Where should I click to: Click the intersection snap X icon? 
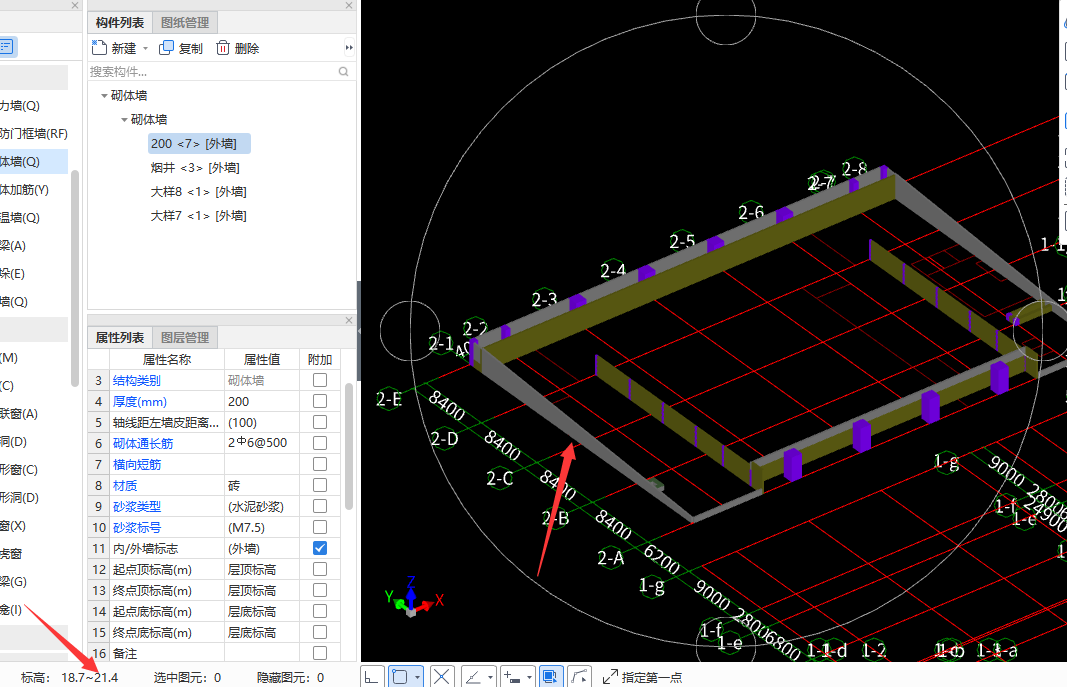point(442,677)
